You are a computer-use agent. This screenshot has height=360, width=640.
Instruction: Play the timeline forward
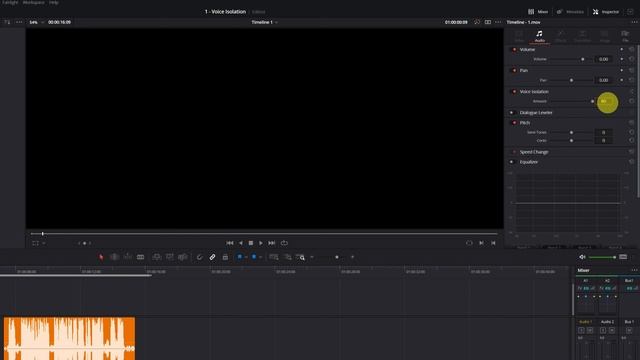tap(261, 243)
